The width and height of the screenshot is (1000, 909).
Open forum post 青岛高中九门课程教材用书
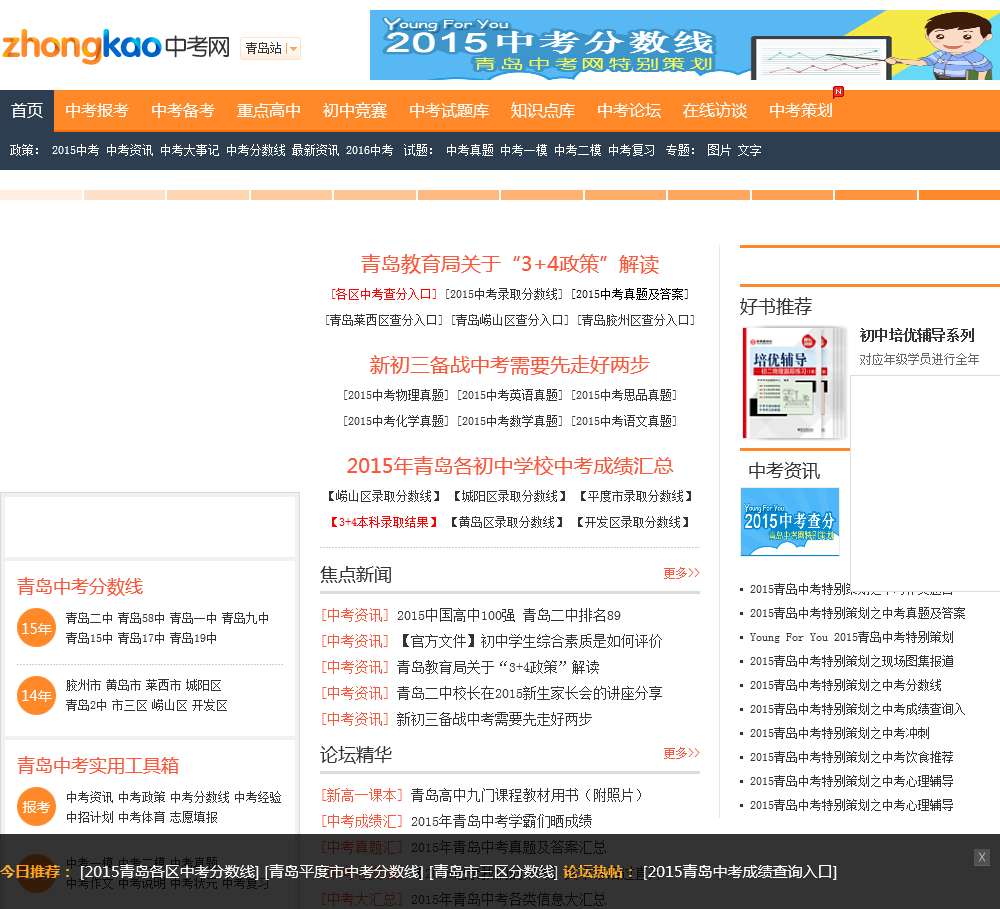529,795
